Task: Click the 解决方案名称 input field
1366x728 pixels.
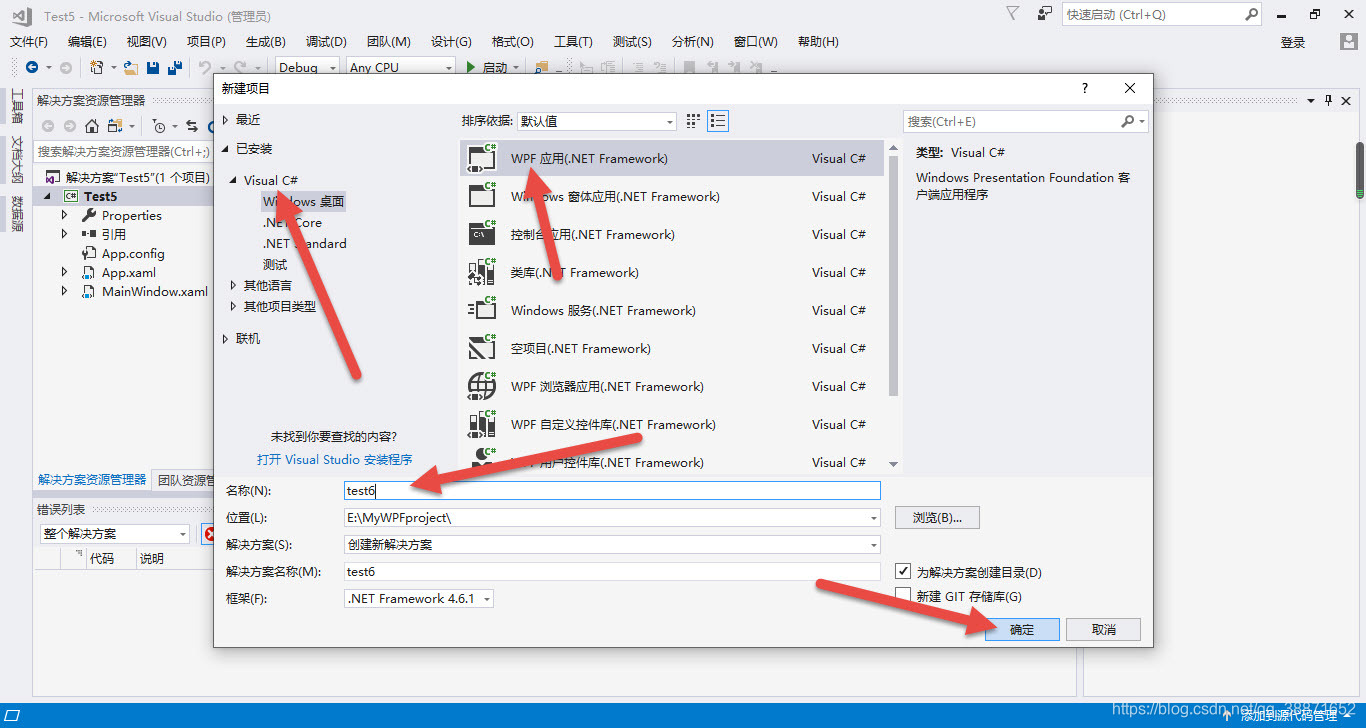Action: pyautogui.click(x=612, y=572)
